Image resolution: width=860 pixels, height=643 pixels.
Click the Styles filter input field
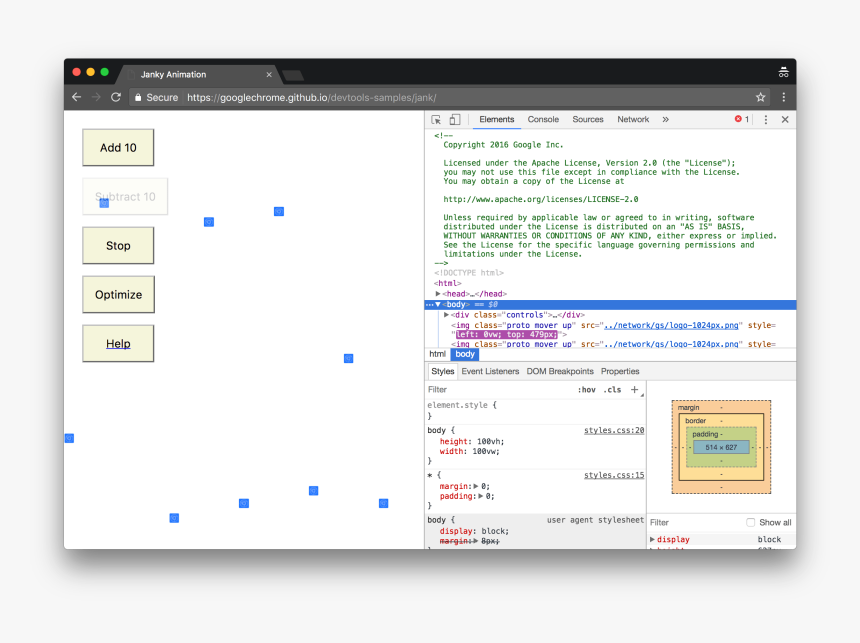pos(495,390)
